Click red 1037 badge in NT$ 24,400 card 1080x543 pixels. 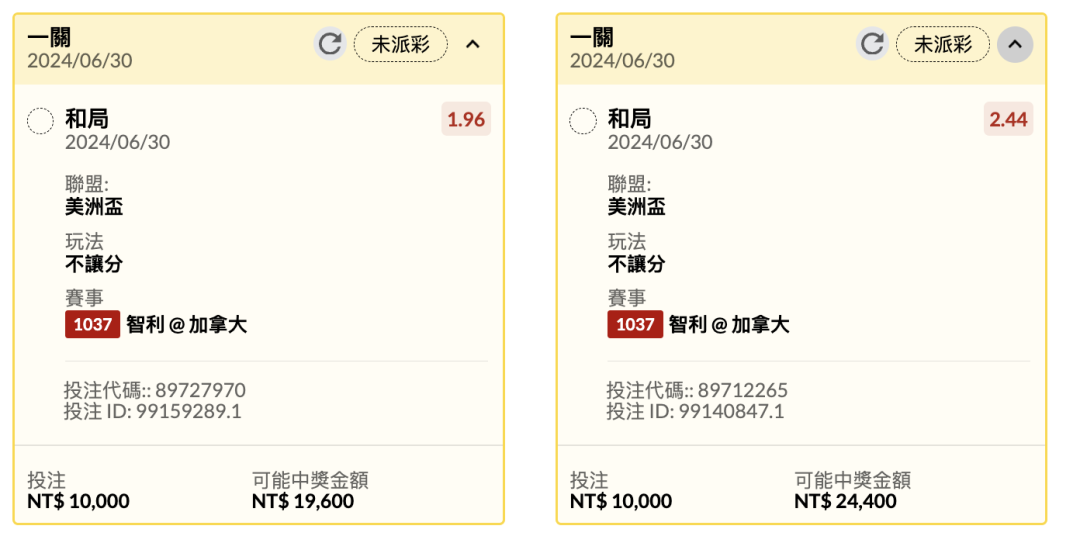635,325
